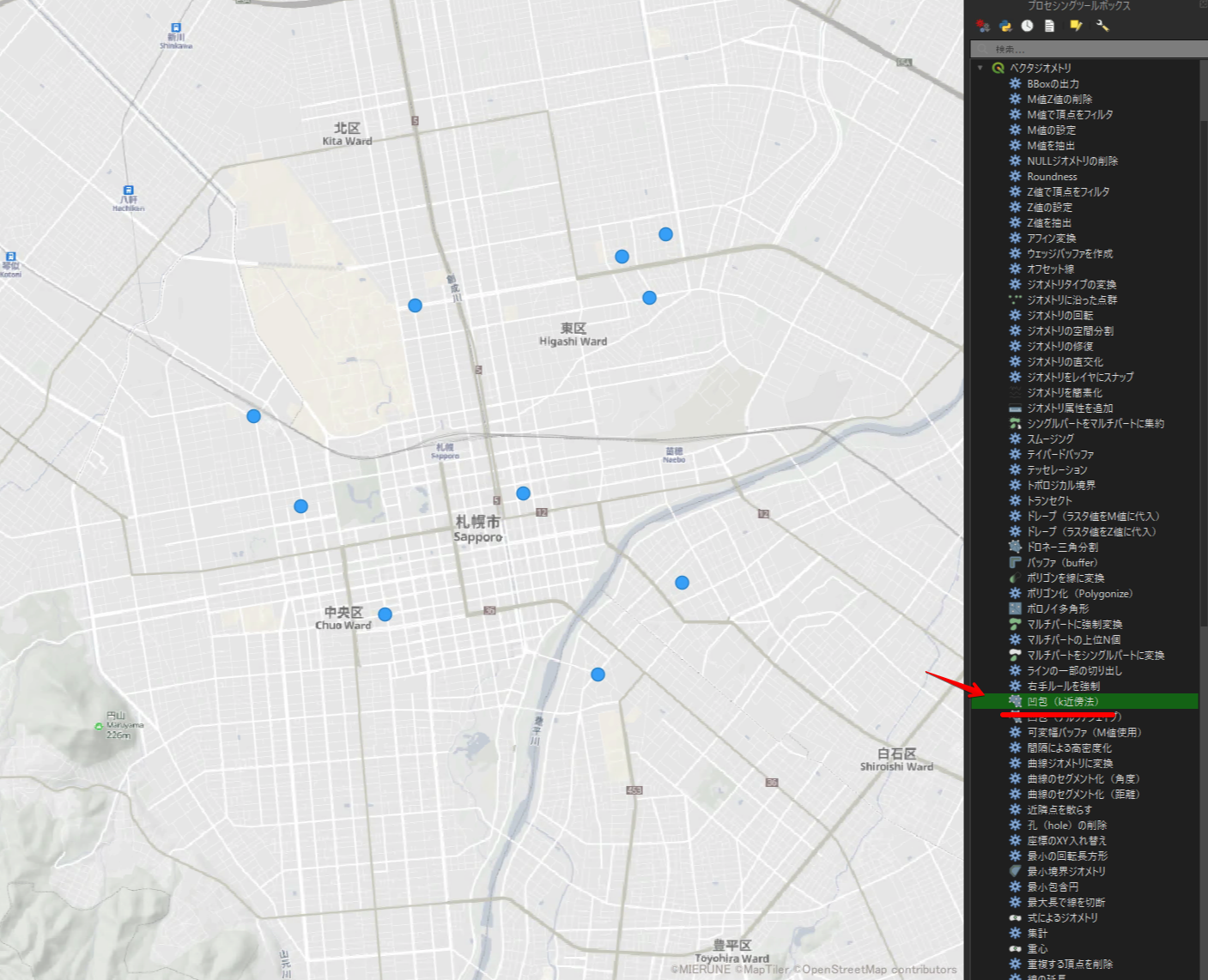Select the M値Z値の削除 algorithm
The height and width of the screenshot is (980, 1208).
(x=1059, y=99)
